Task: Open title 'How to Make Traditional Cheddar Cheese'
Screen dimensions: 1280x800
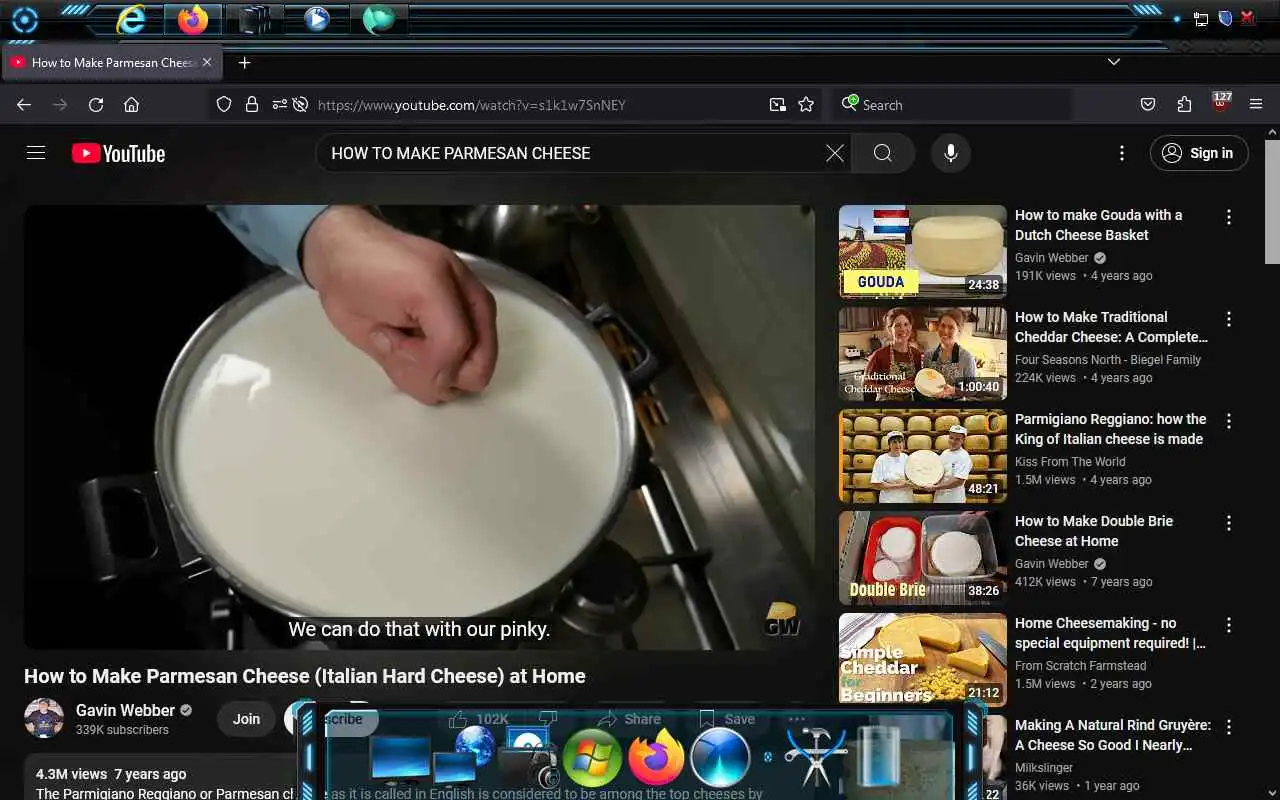Action: click(1111, 327)
